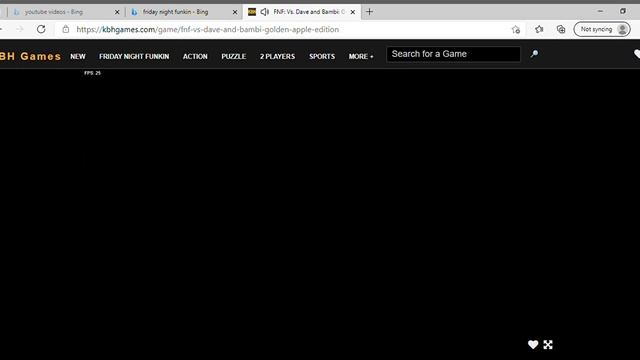Screen dimensions: 640x360
Task: Reload the page with the refresh icon
Action: 41,29
